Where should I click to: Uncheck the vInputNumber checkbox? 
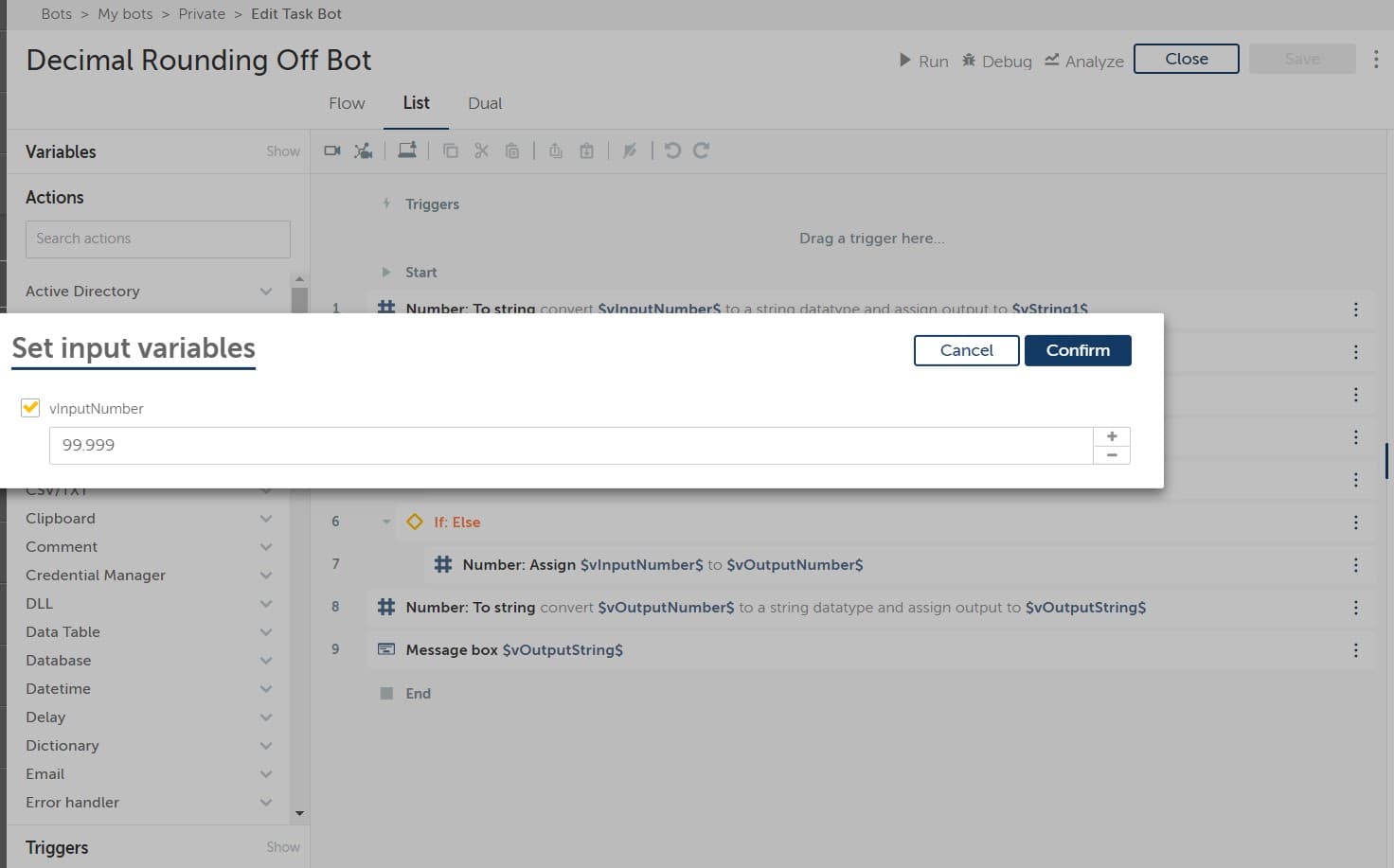pos(30,408)
